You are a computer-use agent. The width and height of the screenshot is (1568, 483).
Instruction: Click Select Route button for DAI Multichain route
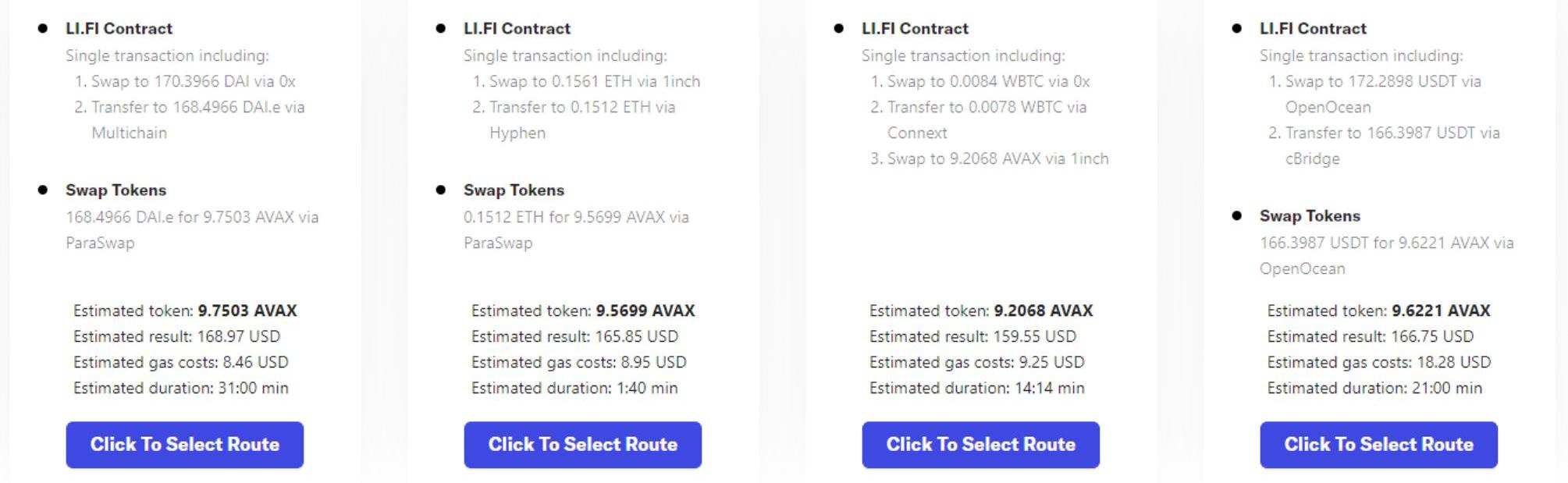click(184, 445)
